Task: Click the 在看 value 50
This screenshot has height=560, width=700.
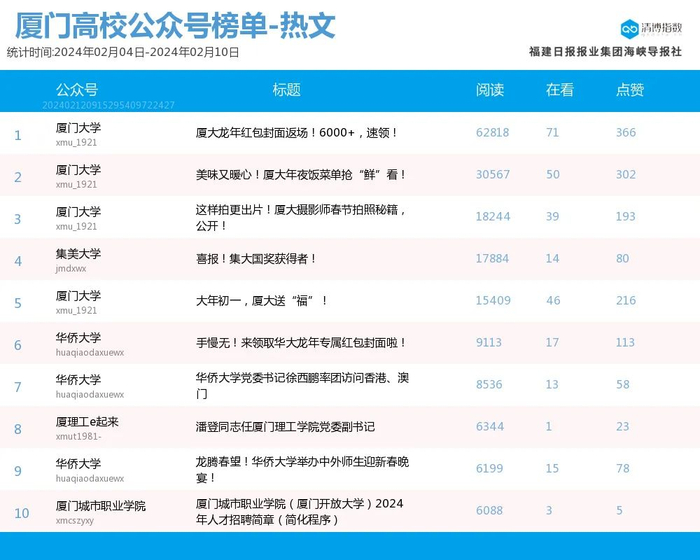Action: click(553, 175)
